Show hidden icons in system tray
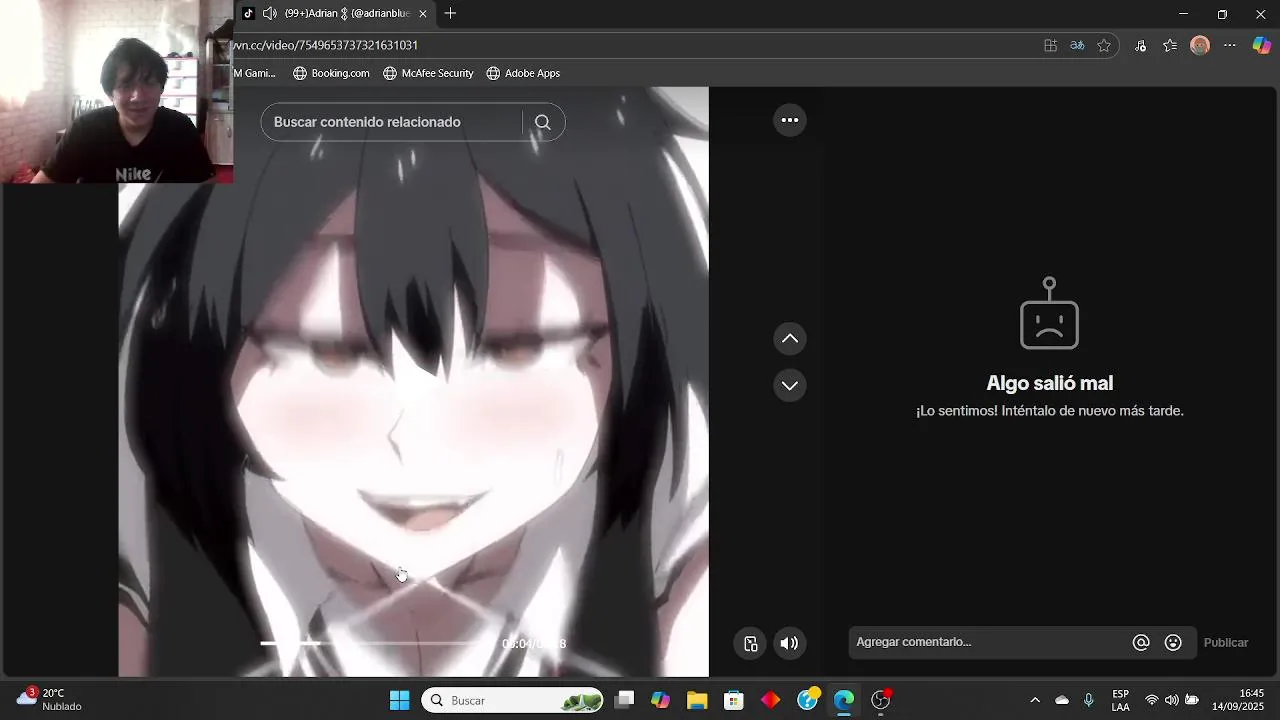This screenshot has width=1280, height=720. 1035,700
